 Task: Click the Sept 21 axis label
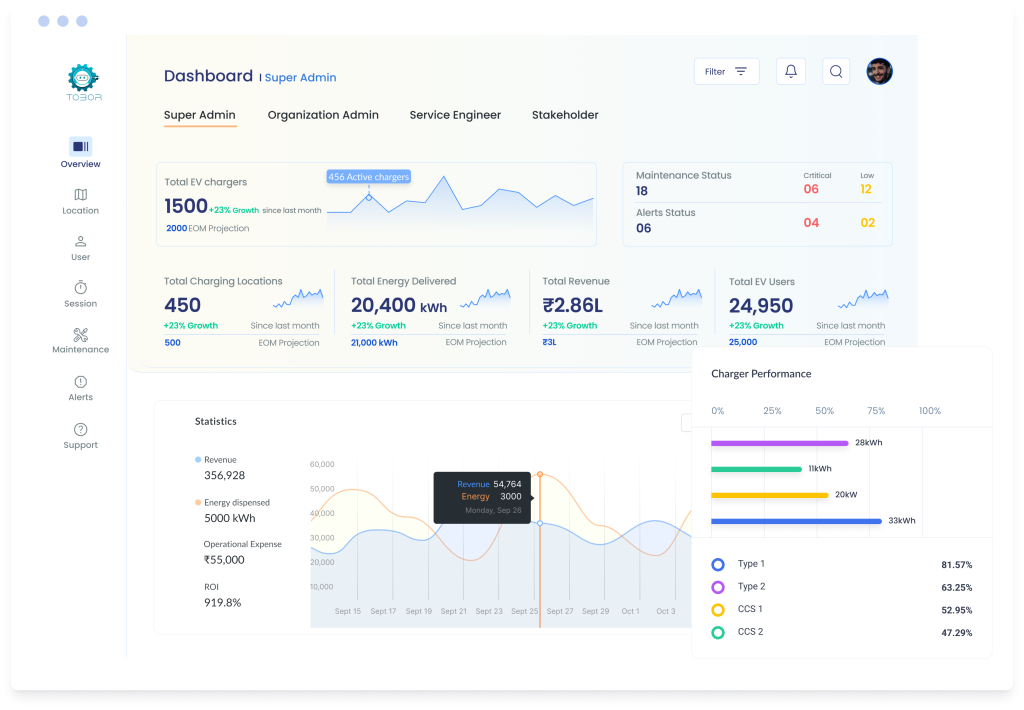(x=454, y=611)
